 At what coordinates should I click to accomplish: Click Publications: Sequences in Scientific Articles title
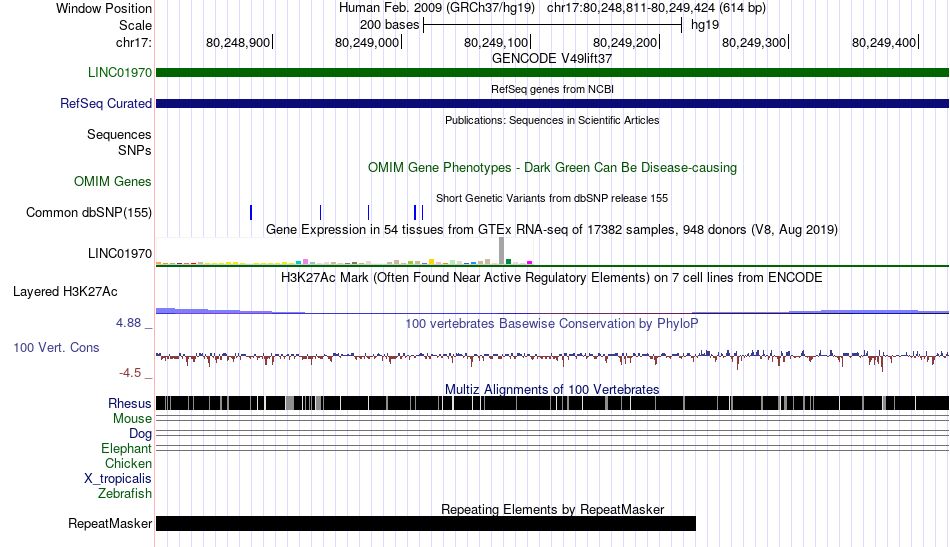[x=552, y=120]
